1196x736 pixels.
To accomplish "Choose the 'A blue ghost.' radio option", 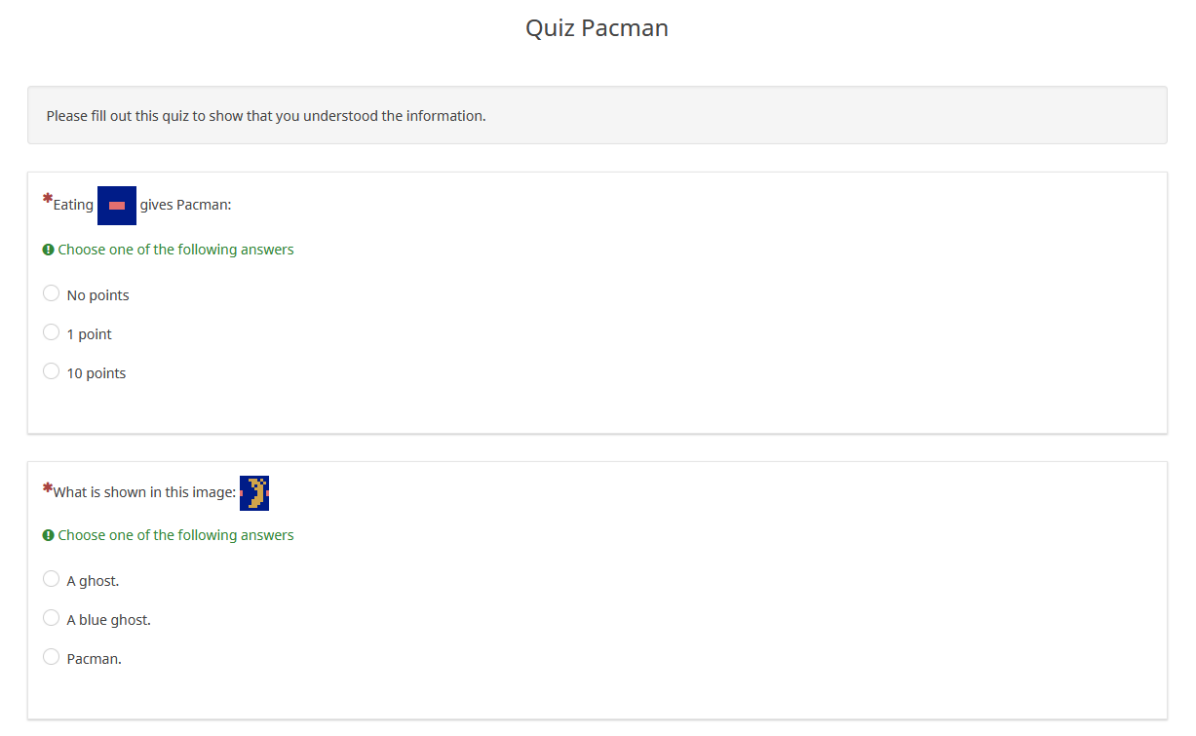I will point(51,618).
